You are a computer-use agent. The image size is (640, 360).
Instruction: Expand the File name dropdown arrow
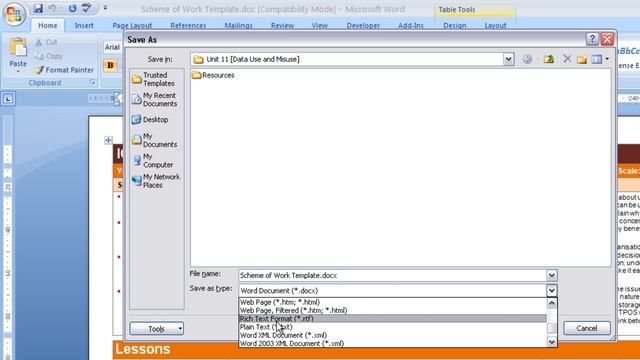551,276
